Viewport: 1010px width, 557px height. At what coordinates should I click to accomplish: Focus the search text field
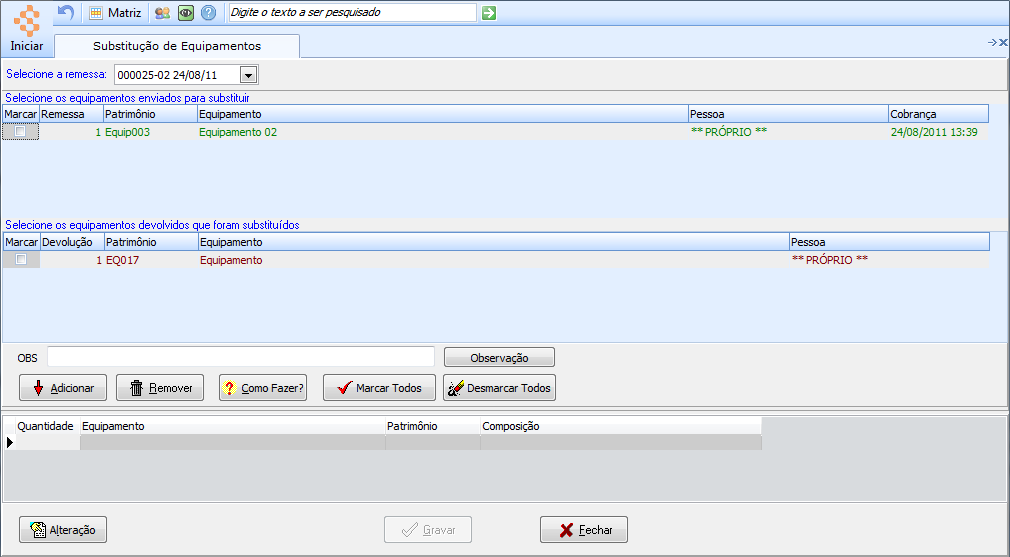coord(353,12)
